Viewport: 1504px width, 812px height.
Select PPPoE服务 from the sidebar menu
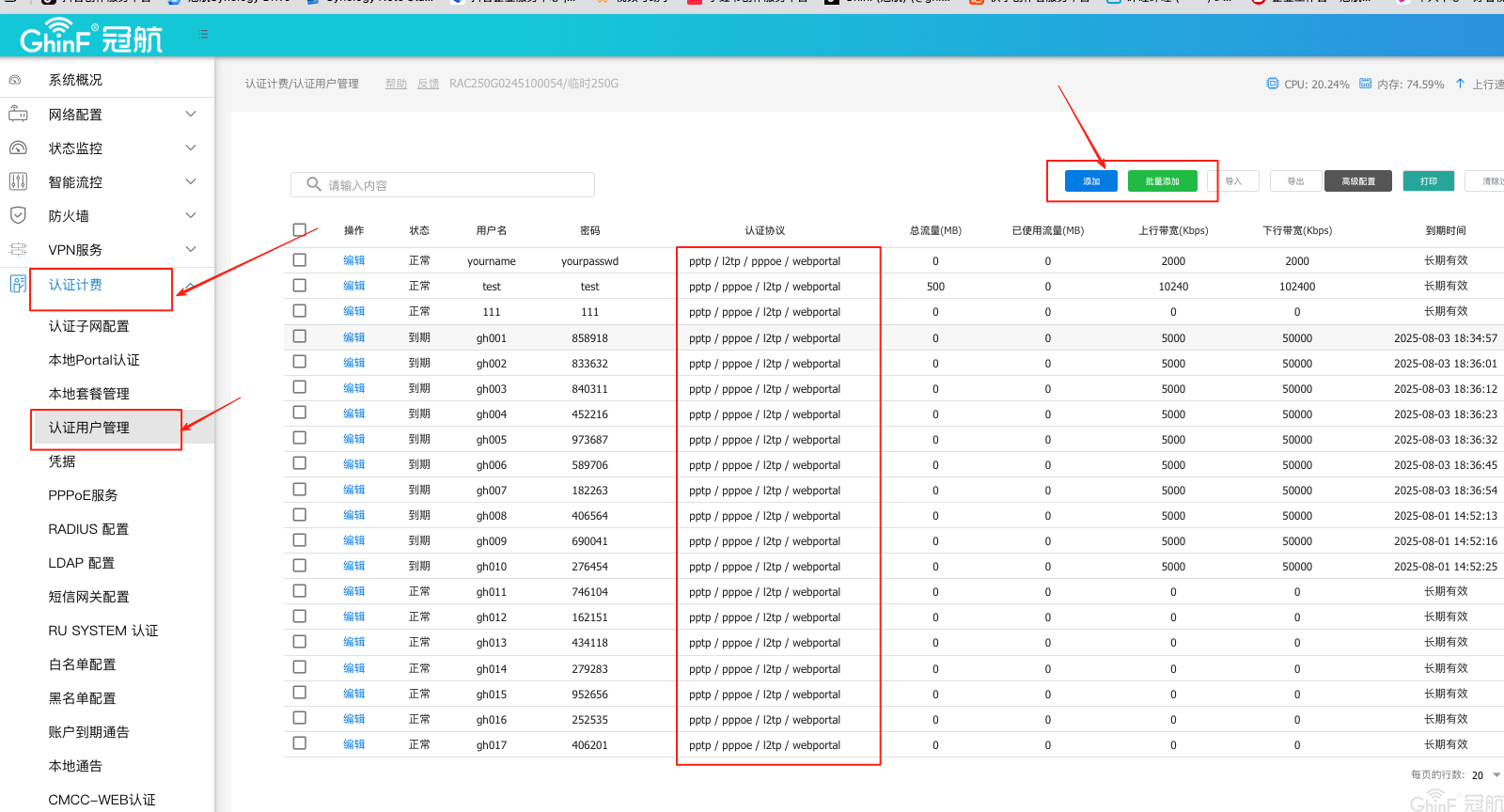[x=83, y=495]
